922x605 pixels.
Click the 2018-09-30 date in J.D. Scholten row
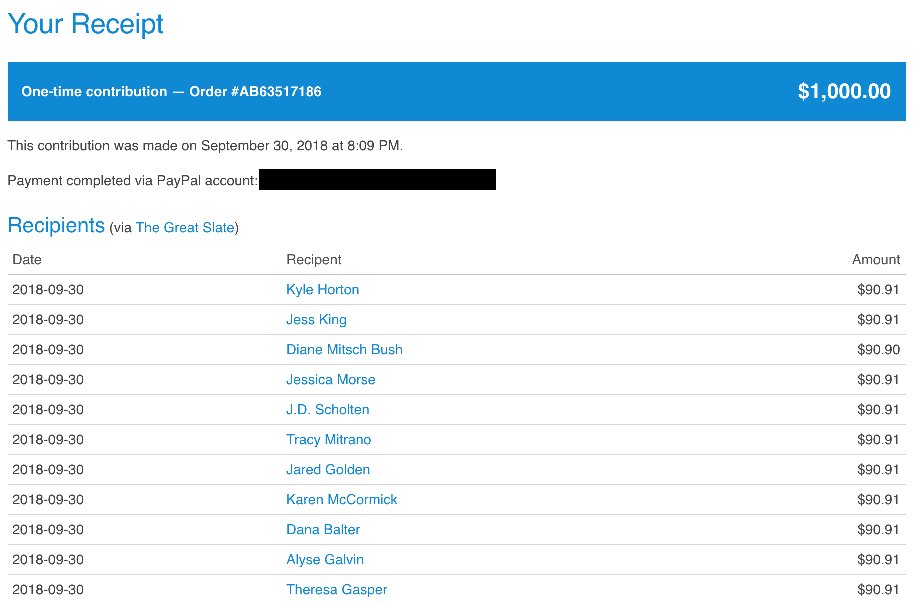point(48,409)
